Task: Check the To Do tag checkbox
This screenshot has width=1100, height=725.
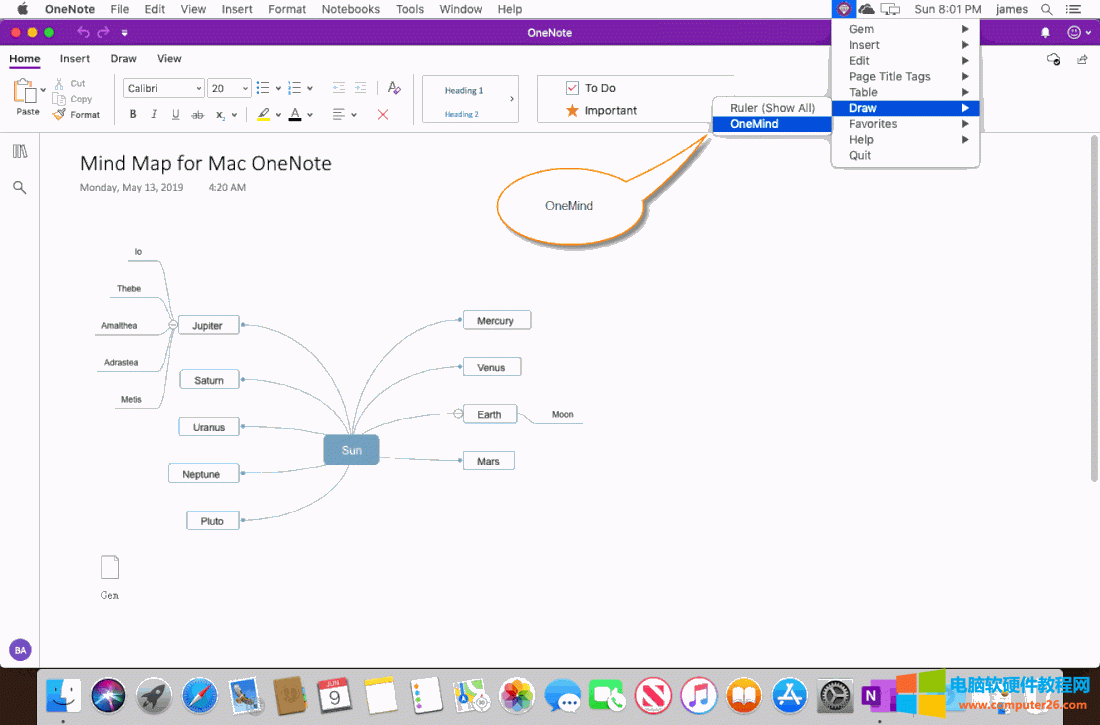Action: pyautogui.click(x=573, y=88)
